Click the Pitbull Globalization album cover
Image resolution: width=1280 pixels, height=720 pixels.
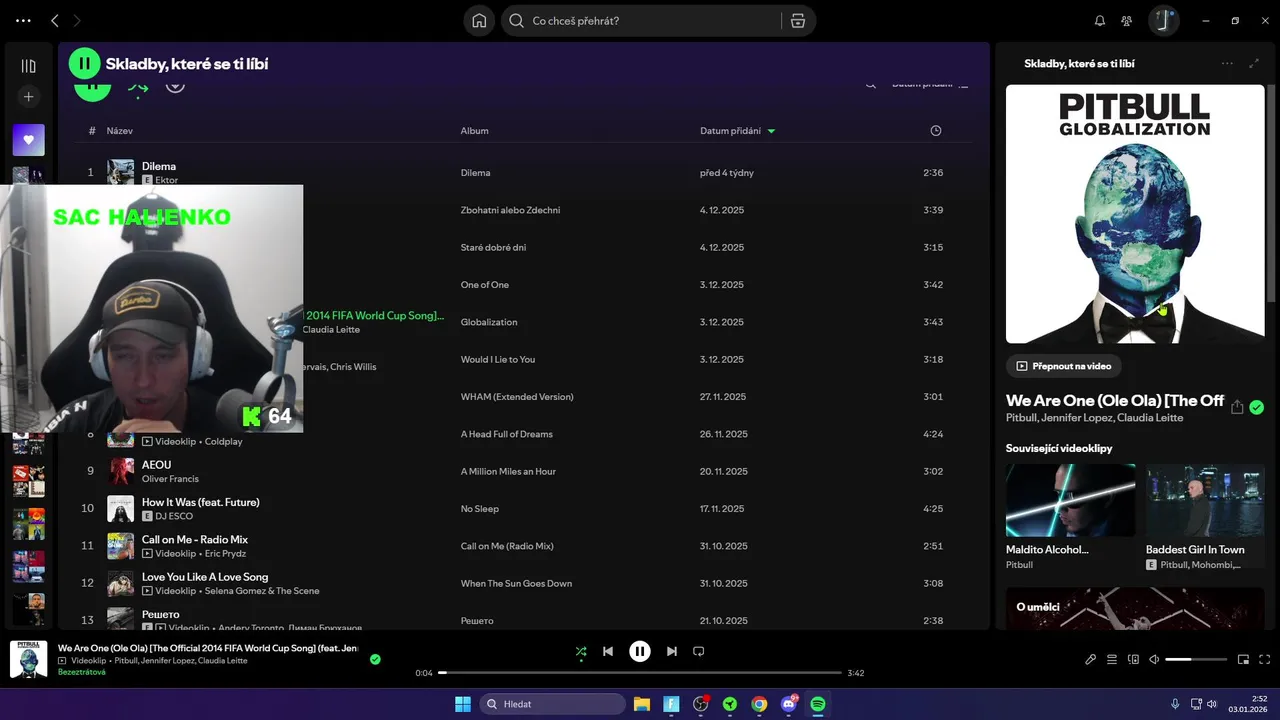pos(1135,214)
